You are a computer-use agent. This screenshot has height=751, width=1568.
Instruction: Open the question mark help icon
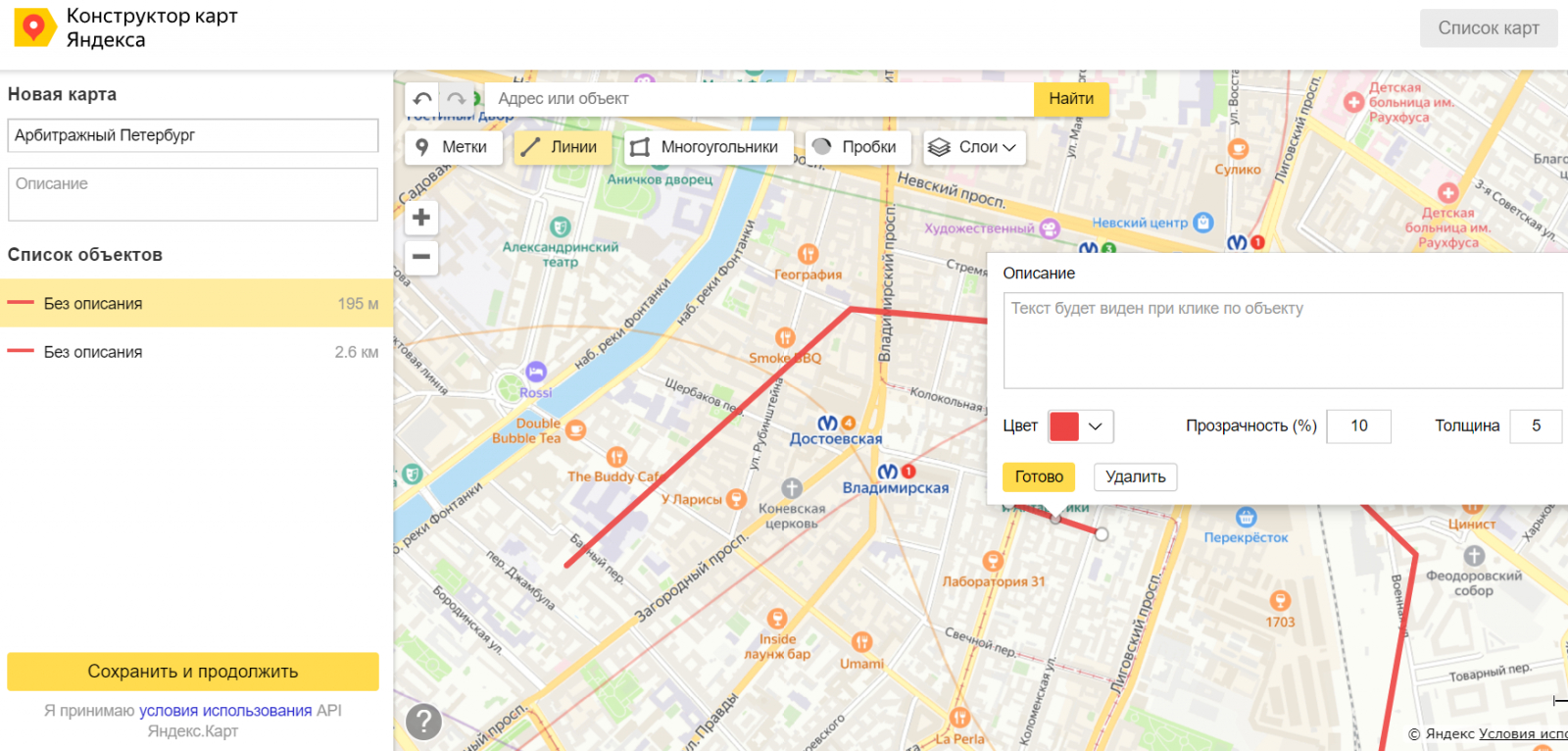tap(423, 722)
